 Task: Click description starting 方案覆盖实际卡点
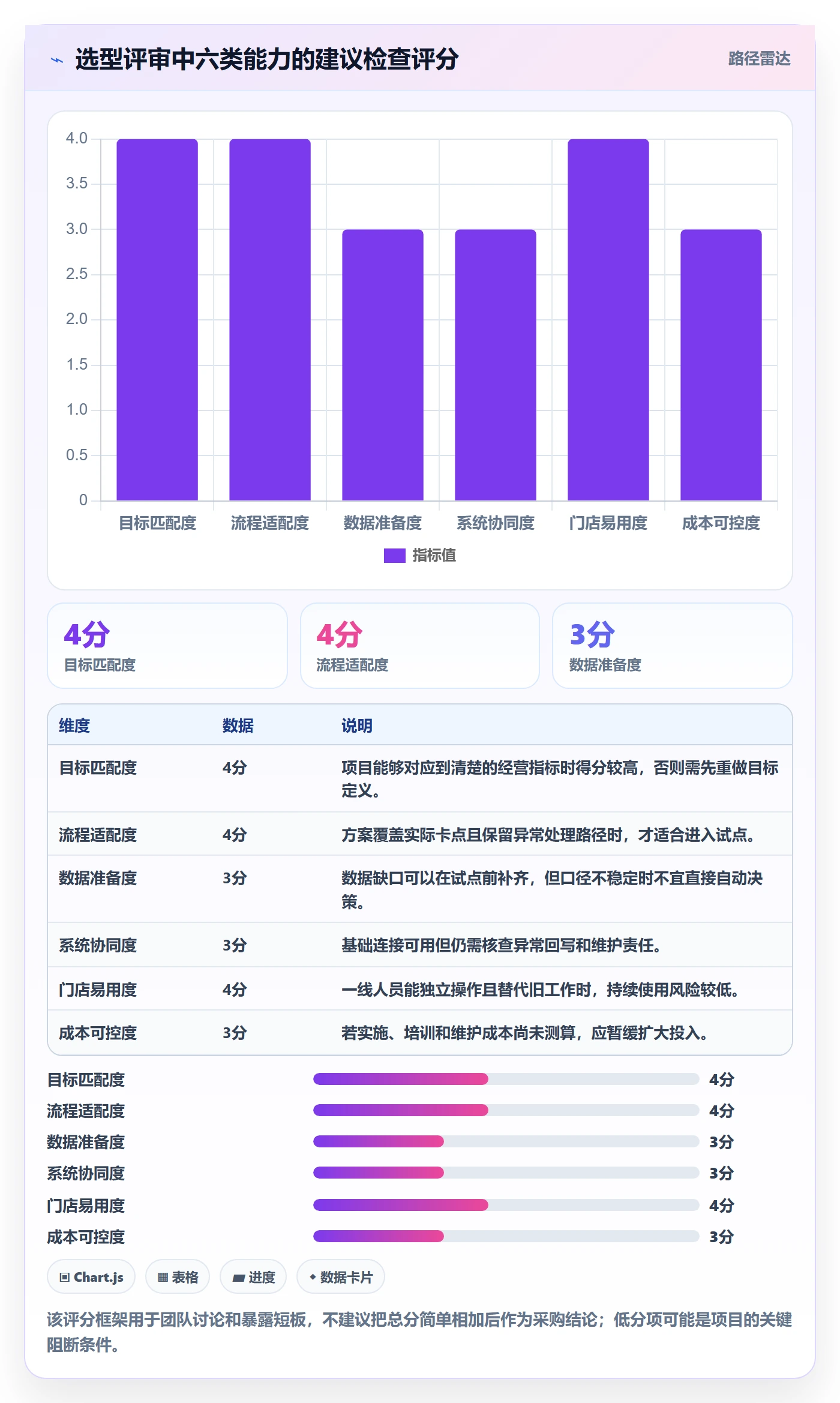point(548,835)
